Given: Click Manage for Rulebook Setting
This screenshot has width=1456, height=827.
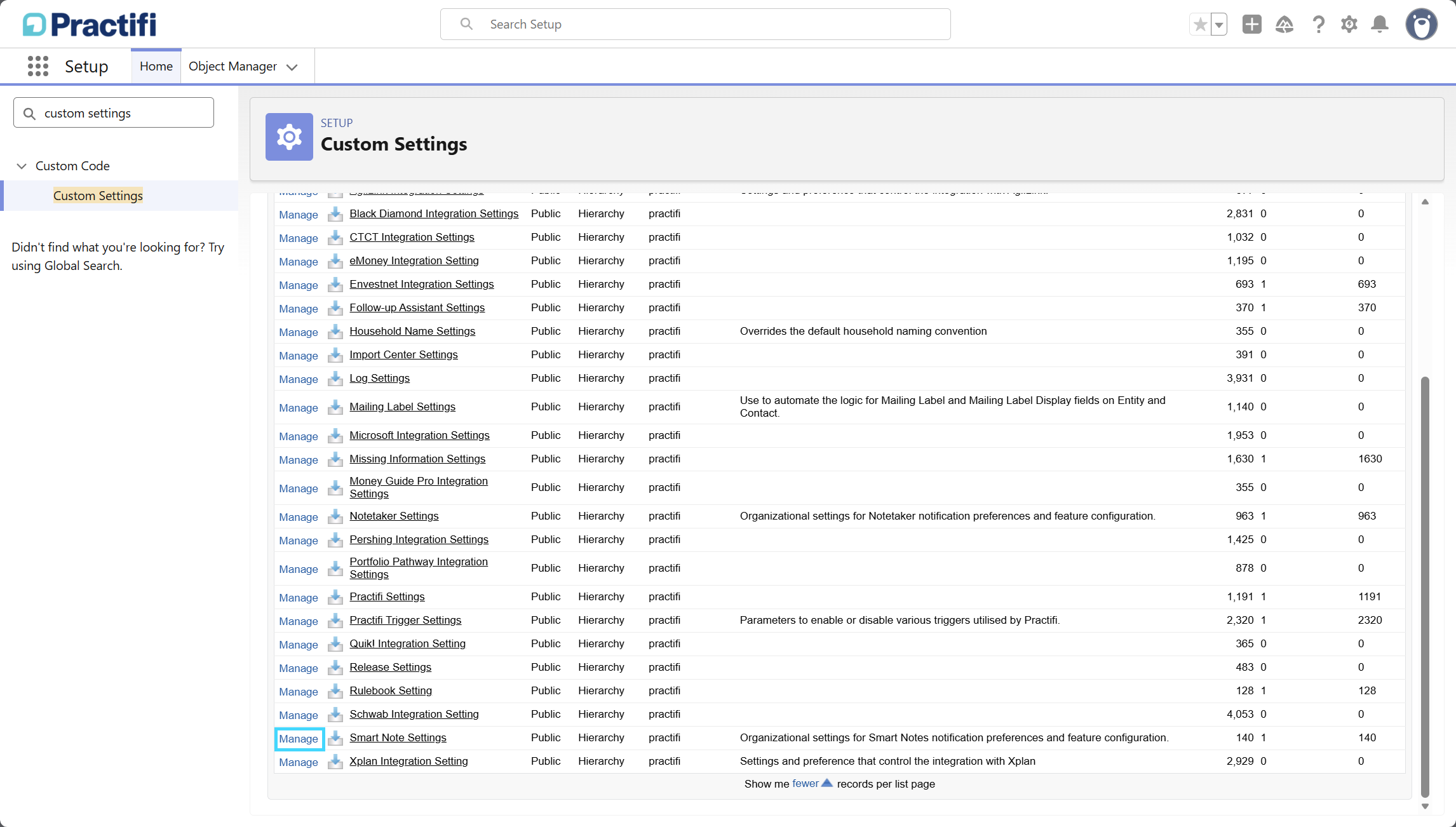Looking at the screenshot, I should (x=299, y=692).
